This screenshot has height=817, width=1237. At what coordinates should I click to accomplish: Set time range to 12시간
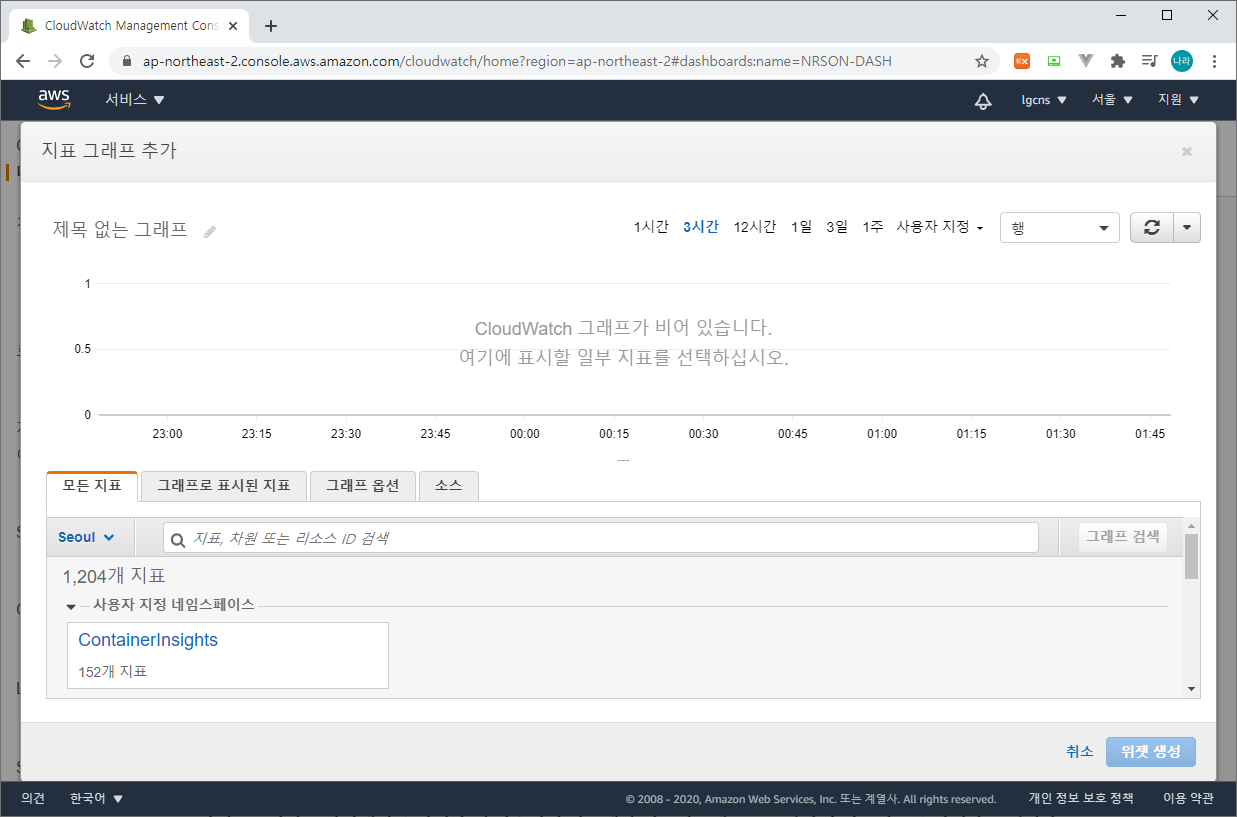point(755,227)
